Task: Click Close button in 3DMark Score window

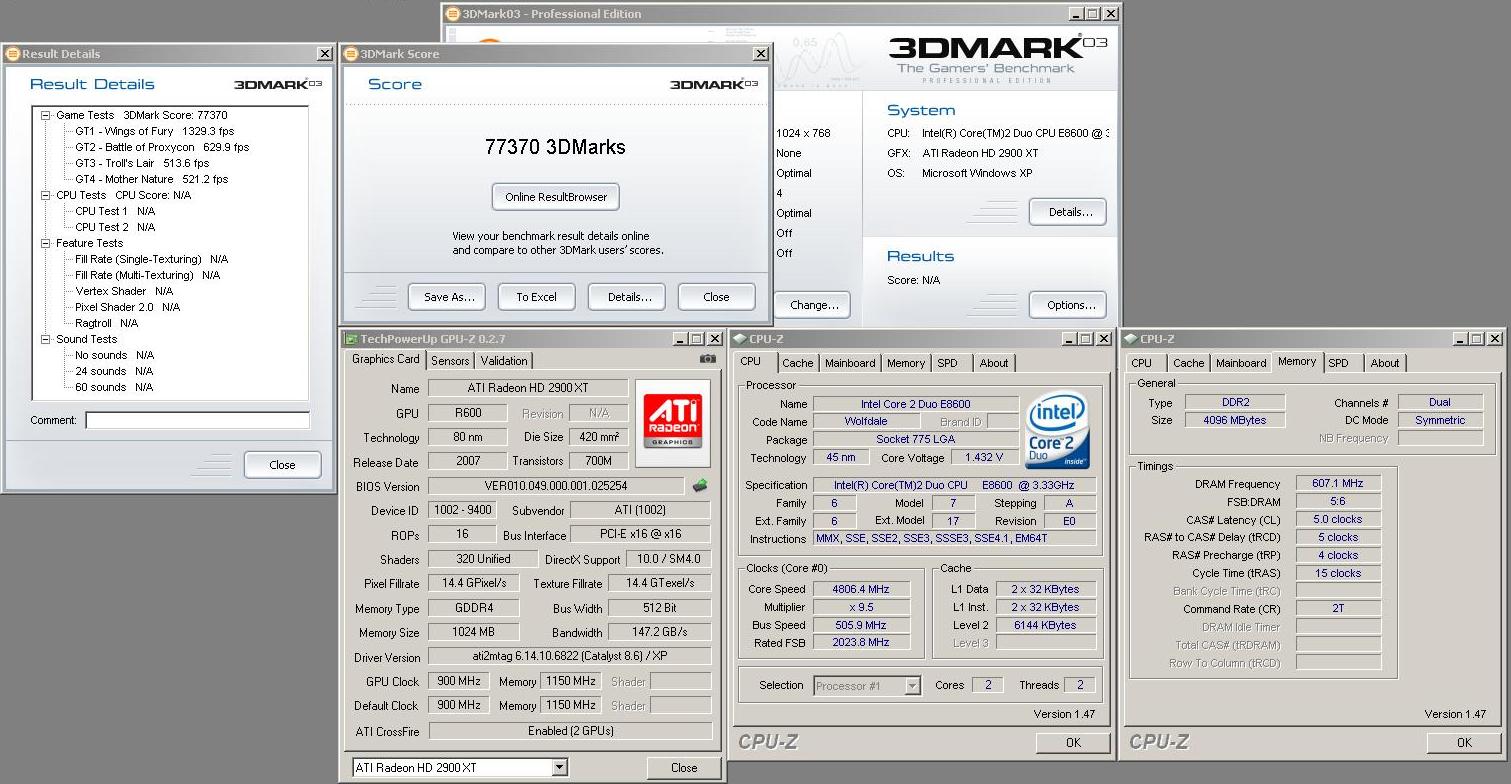Action: 717,297
